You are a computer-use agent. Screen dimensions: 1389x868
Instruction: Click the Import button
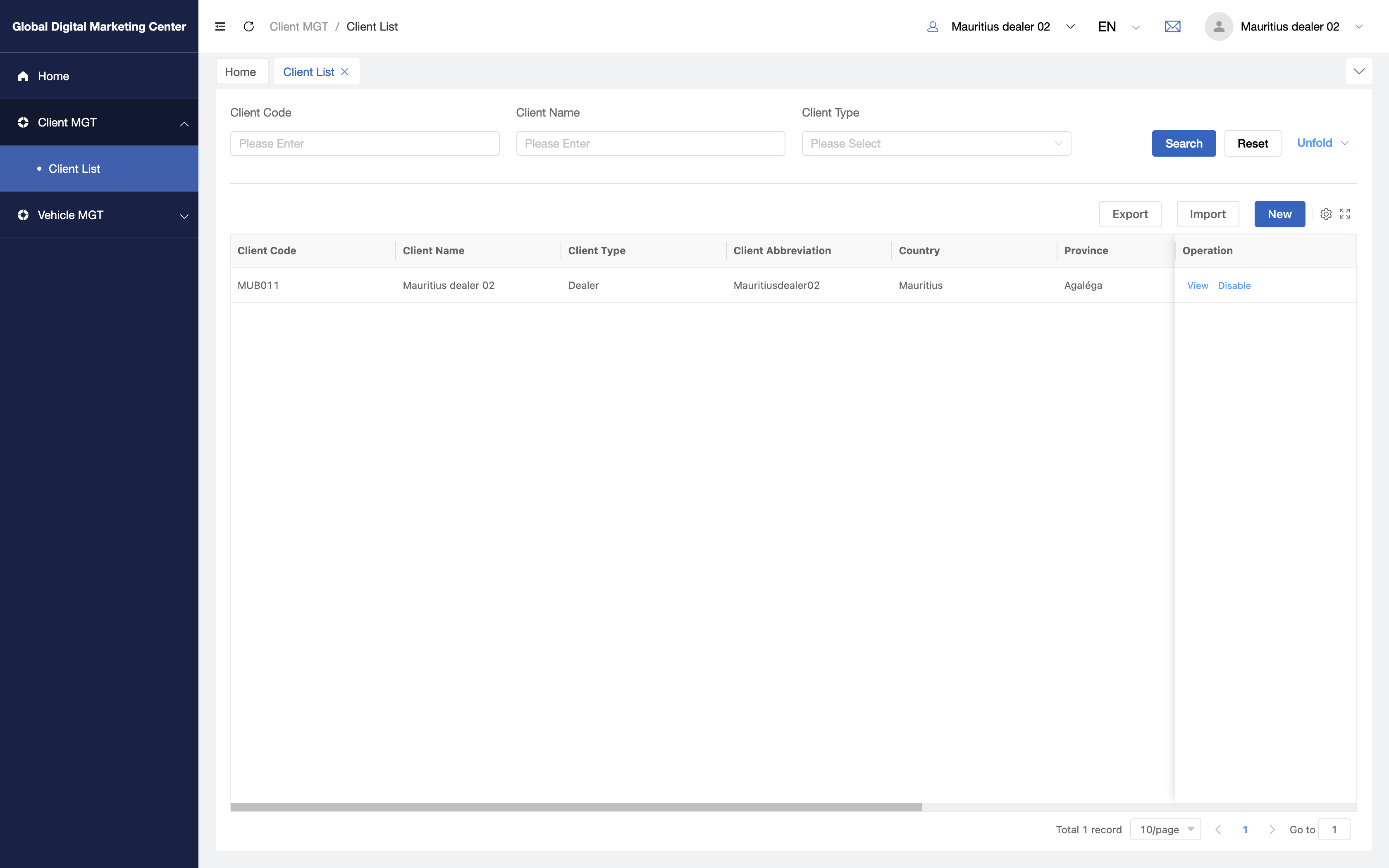[x=1208, y=214]
